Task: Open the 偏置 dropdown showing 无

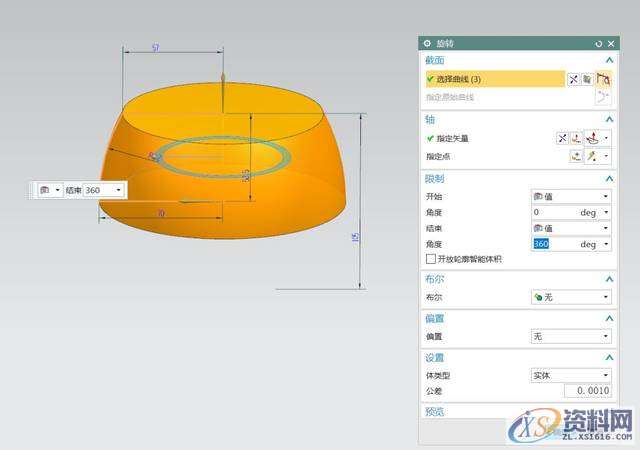Action: 570,337
